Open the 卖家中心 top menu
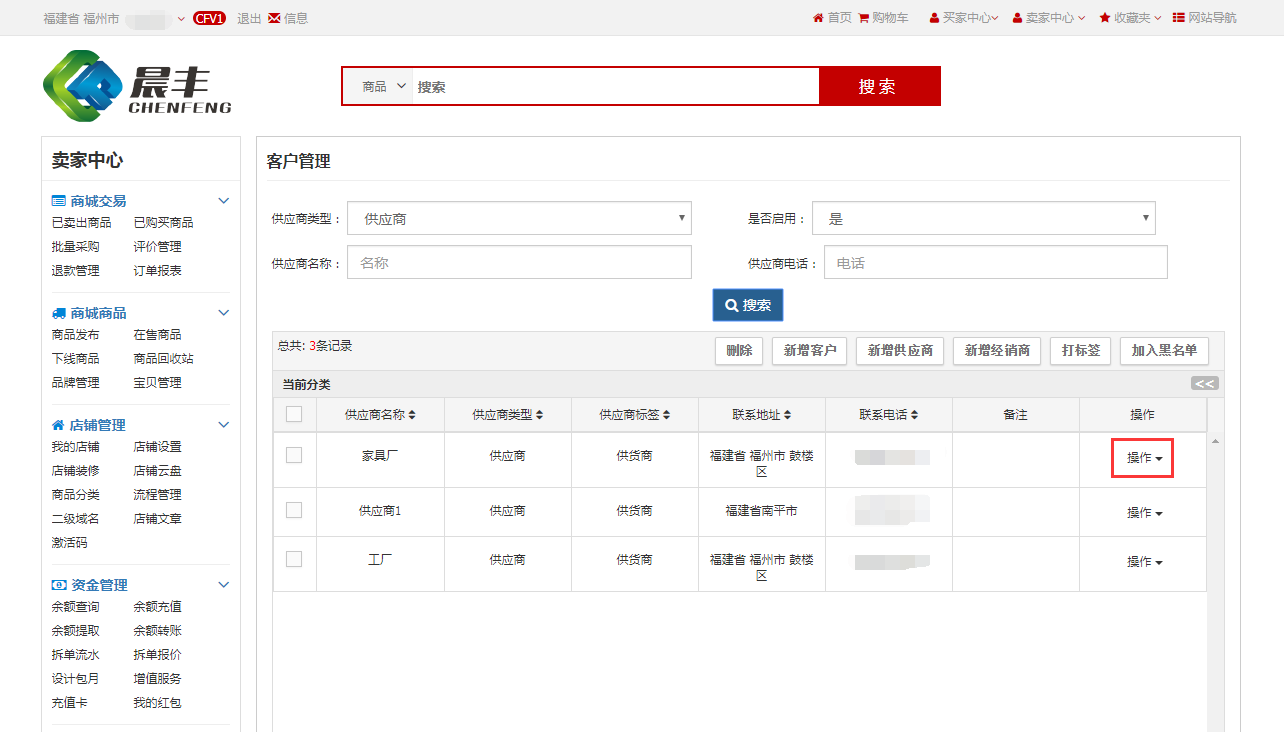 click(1049, 18)
